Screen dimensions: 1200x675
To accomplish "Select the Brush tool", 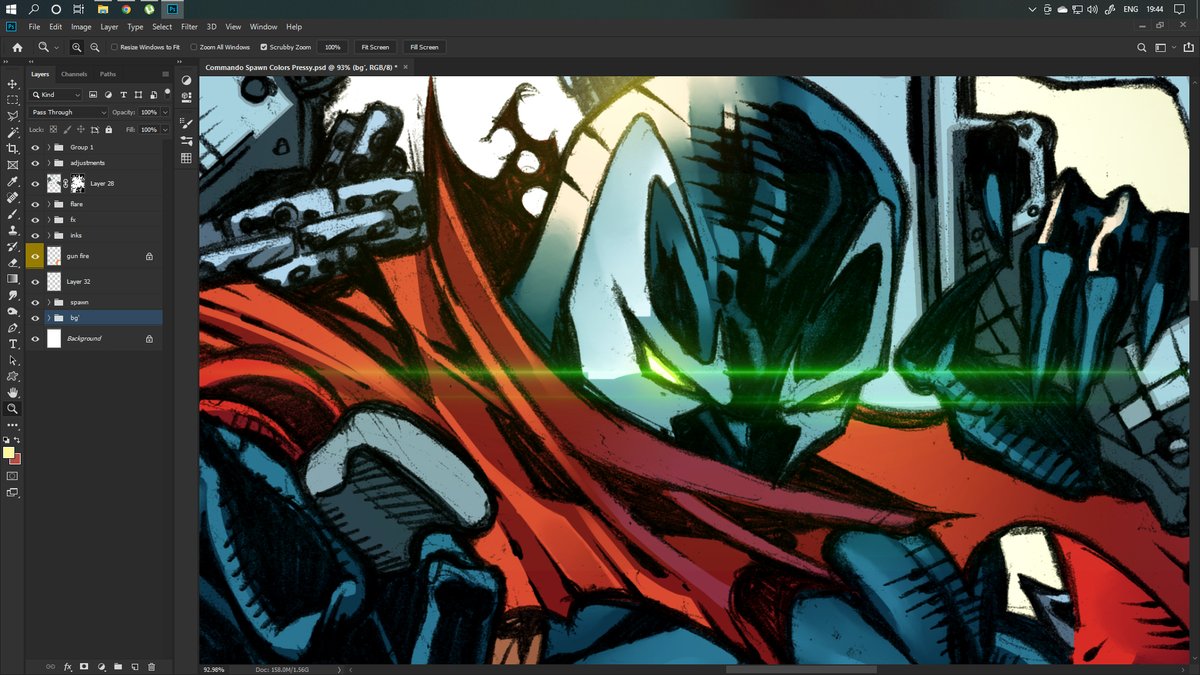I will point(13,214).
